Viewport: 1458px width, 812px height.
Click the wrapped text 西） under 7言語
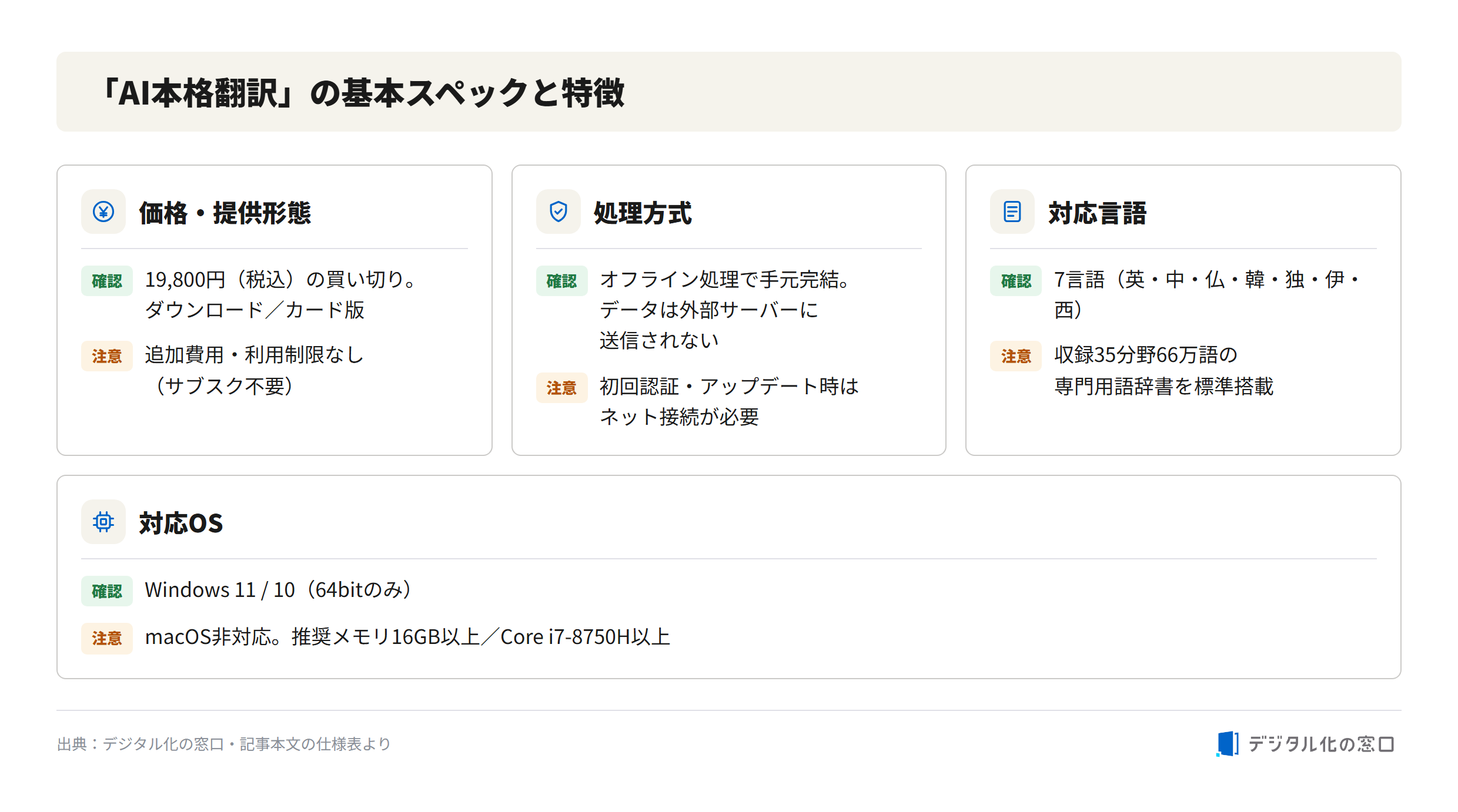click(1069, 310)
